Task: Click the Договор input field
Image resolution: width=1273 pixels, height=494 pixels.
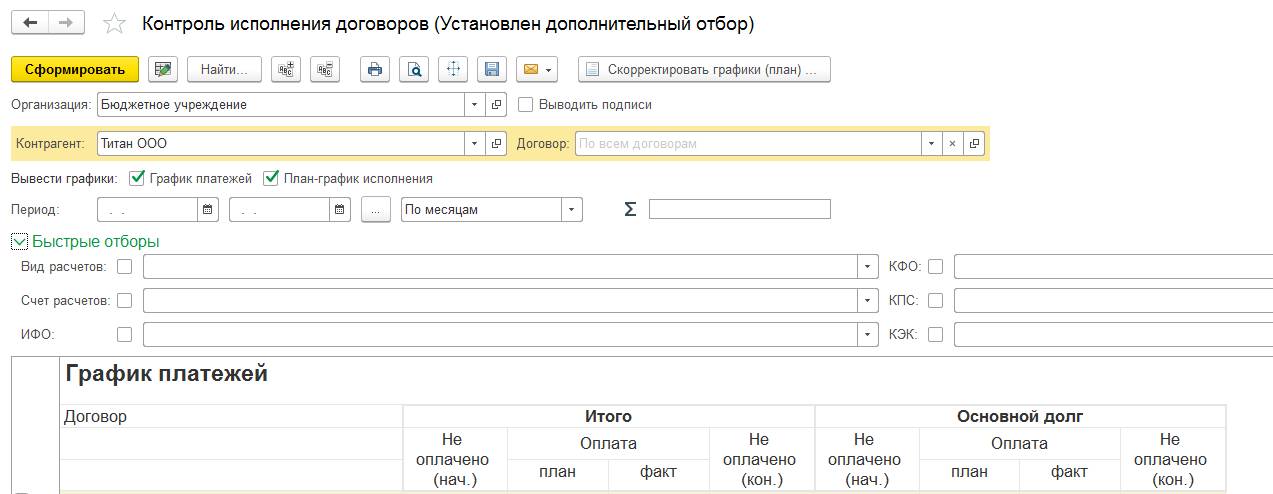Action: click(748, 143)
